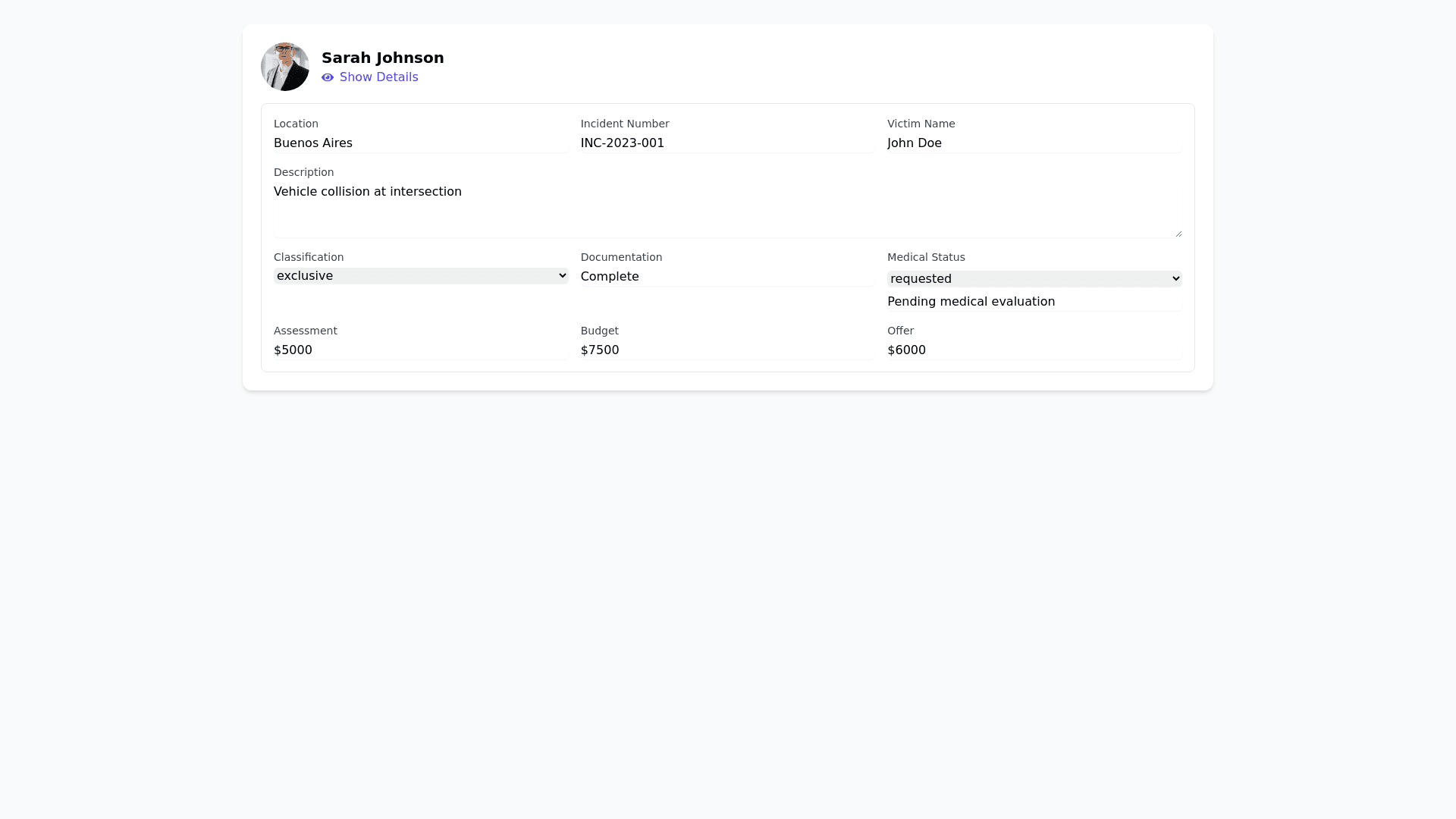Viewport: 1456px width, 819px height.
Task: Click the Sarah Johnson name heading
Action: pyautogui.click(x=382, y=58)
